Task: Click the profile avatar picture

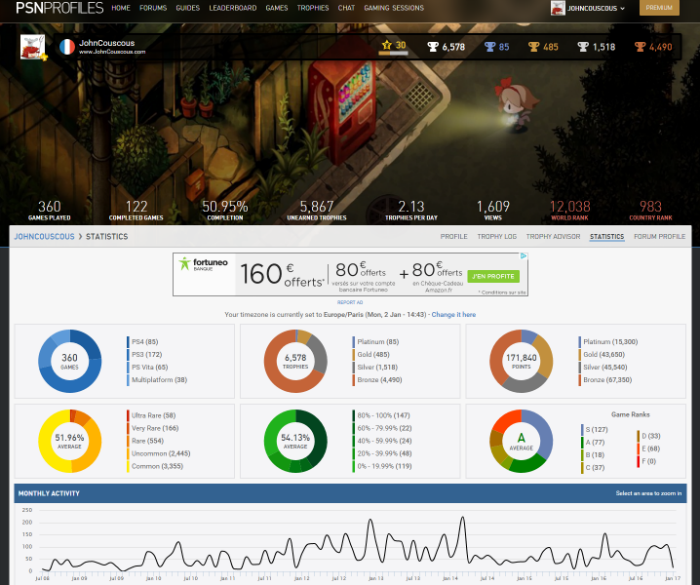Action: (33, 46)
